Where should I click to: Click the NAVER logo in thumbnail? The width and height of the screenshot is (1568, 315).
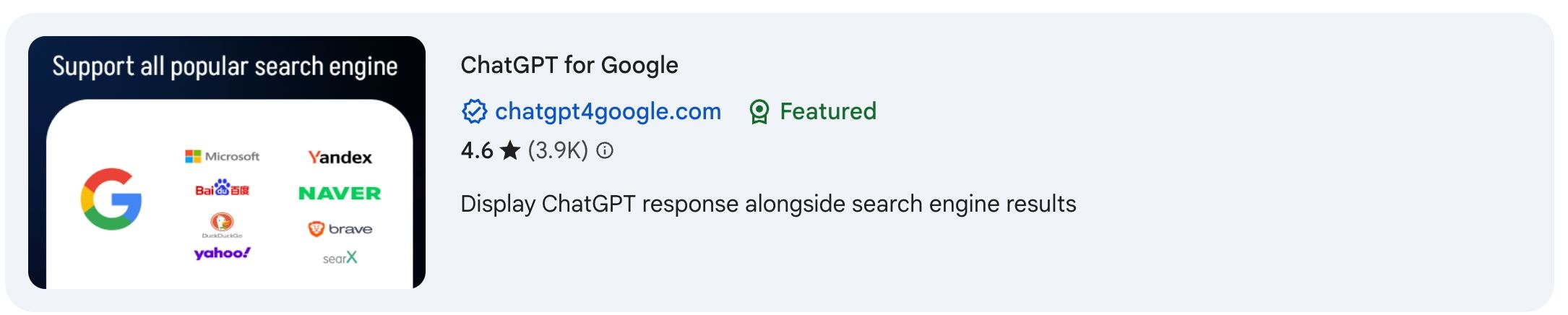340,193
